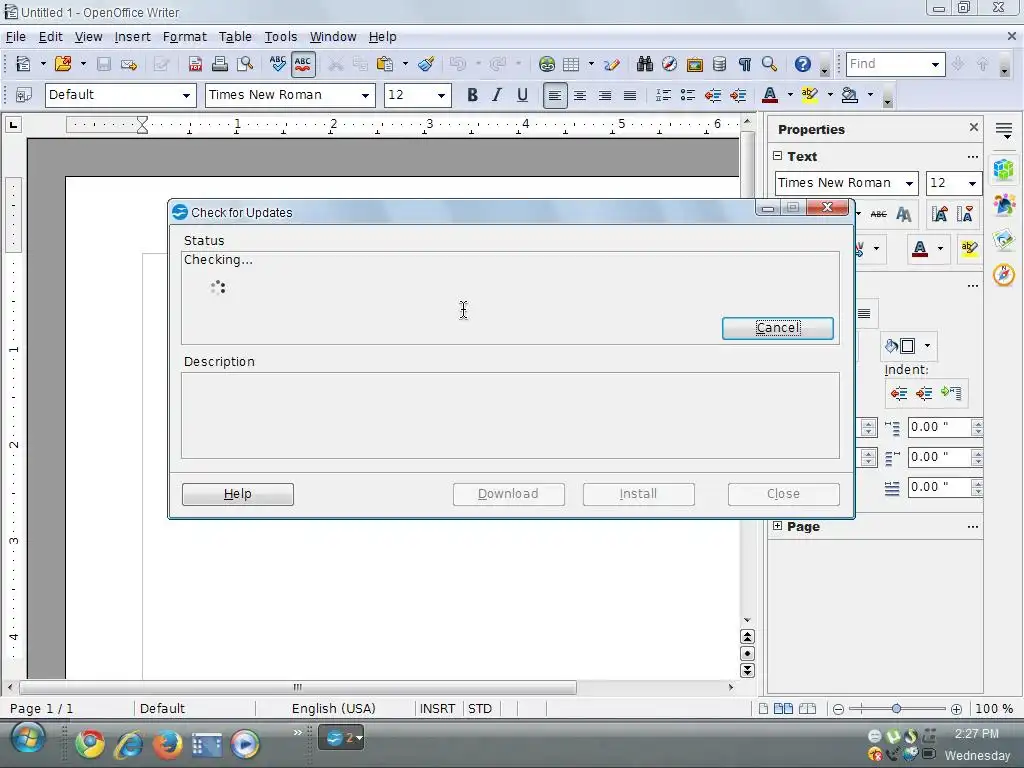
Task: Apply Highlighting color in formatting toolbar
Action: coord(810,95)
